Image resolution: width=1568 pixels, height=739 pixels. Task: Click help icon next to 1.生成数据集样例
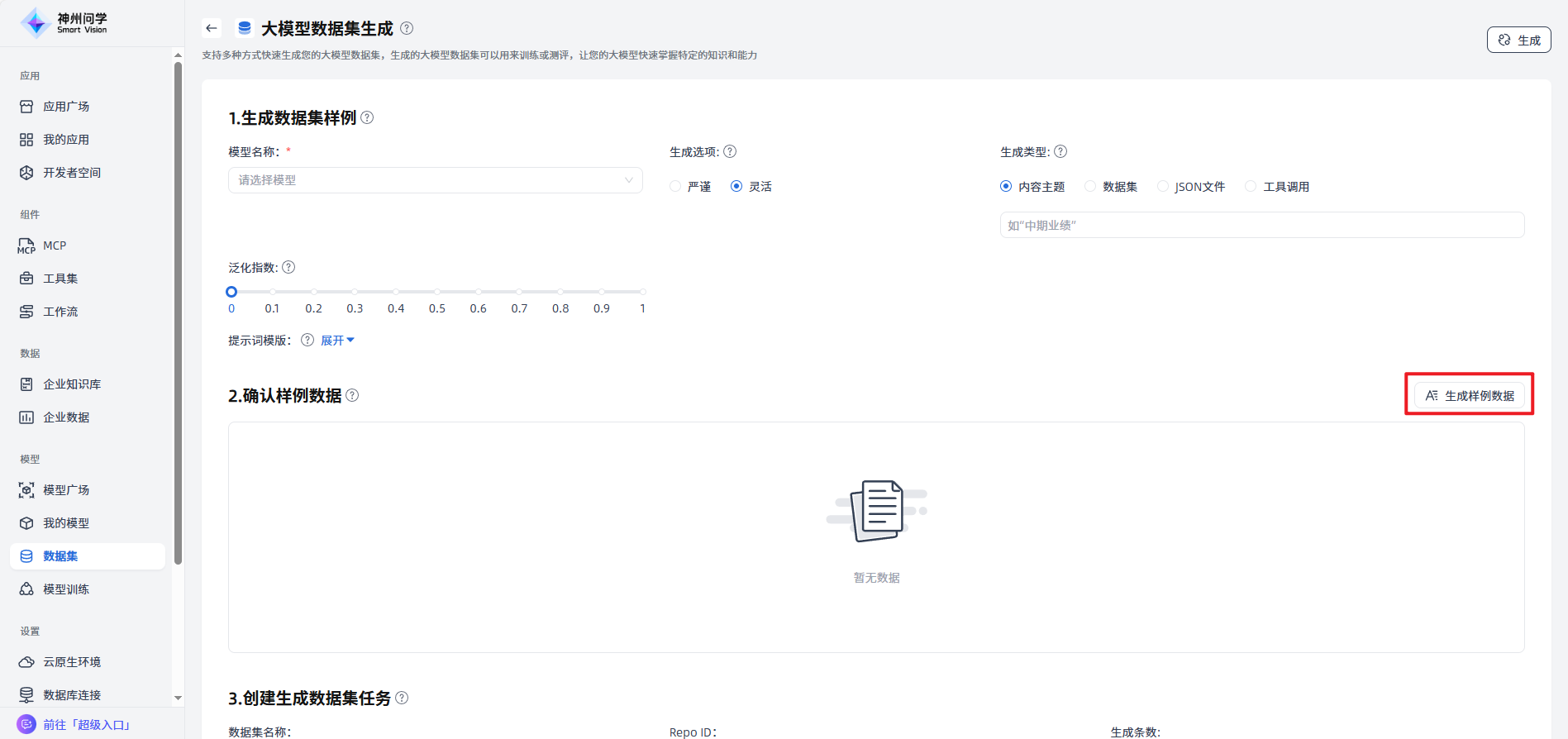pos(367,117)
